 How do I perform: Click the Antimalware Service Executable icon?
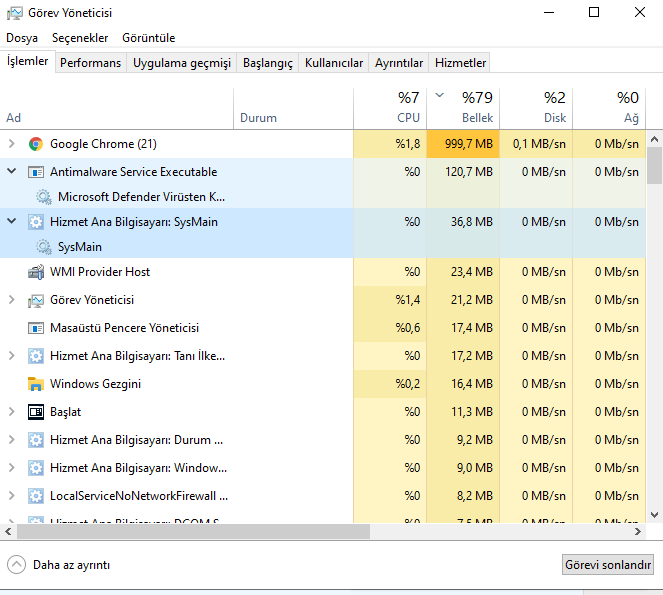click(x=36, y=172)
